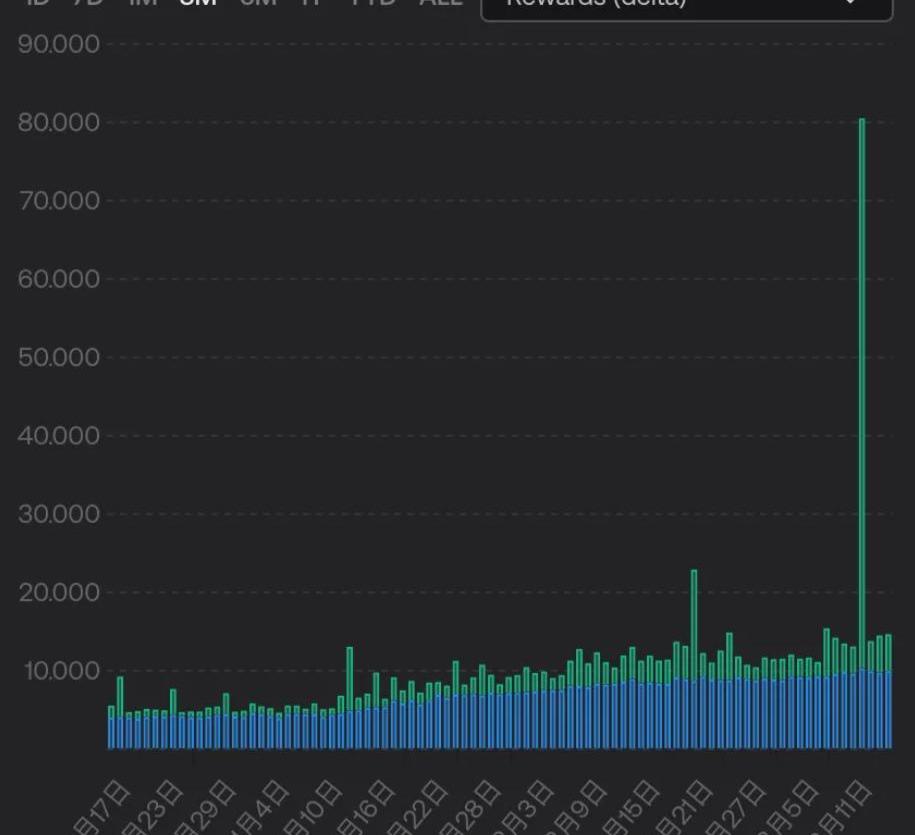Switch to the 1D time range

tap(37, 3)
